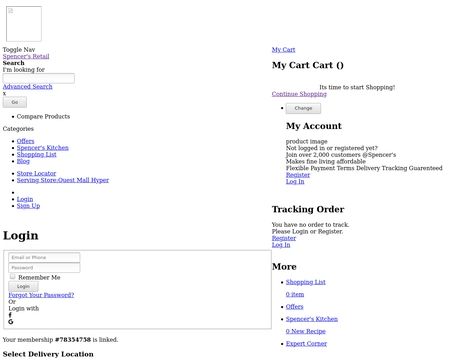Open Shopping List in Categories list
The image size is (450, 360).
(37, 154)
